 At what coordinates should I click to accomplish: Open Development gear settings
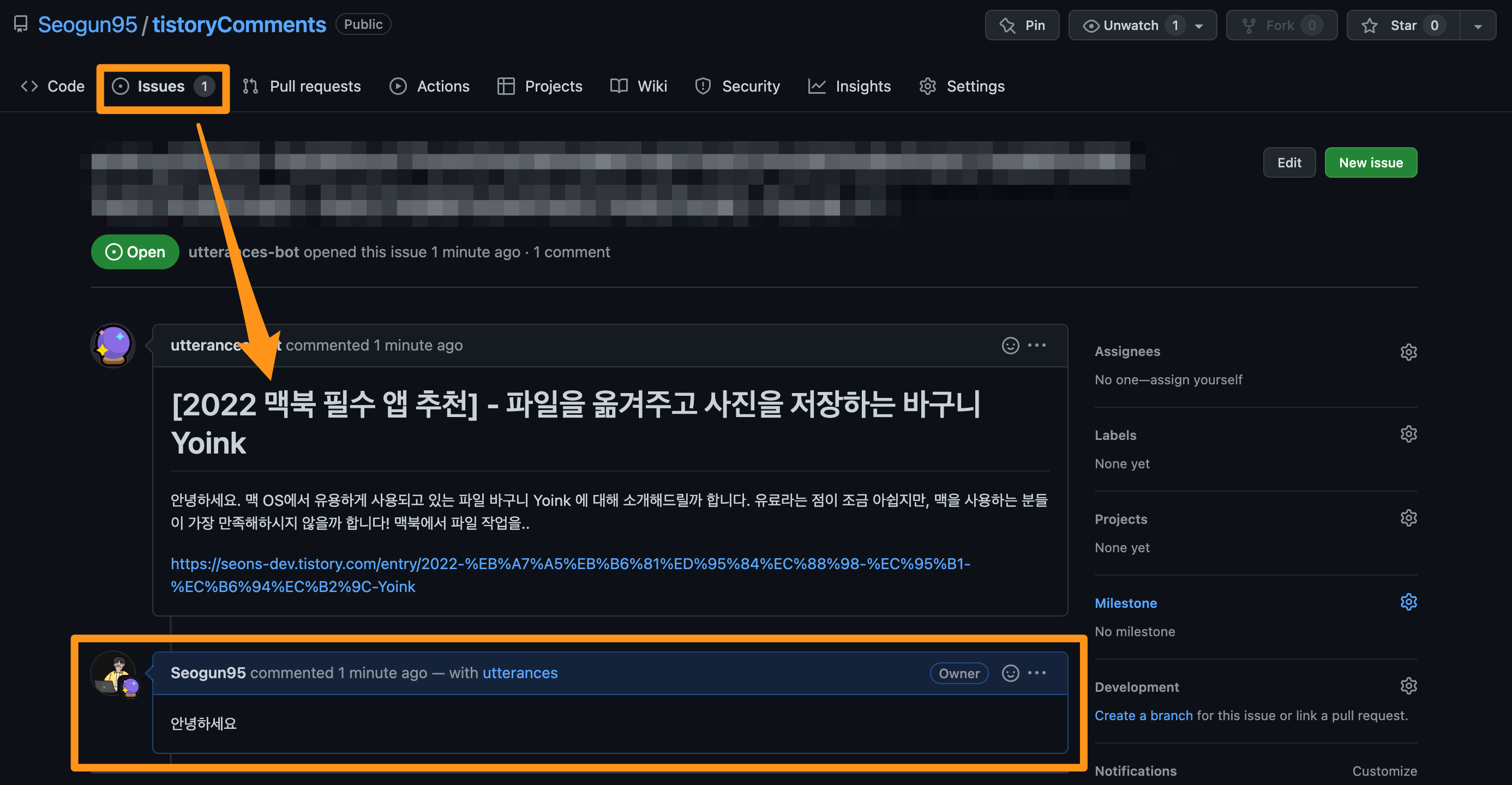coord(1408,686)
